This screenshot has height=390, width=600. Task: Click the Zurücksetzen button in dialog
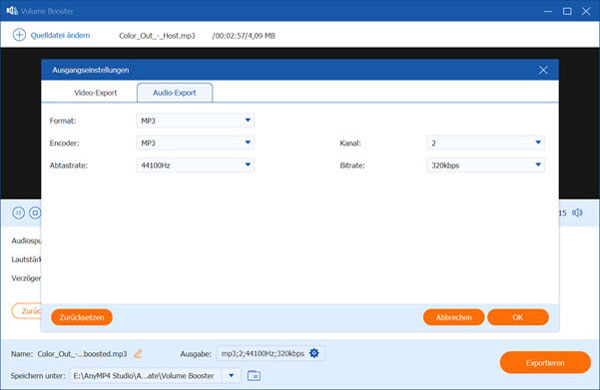click(x=82, y=317)
